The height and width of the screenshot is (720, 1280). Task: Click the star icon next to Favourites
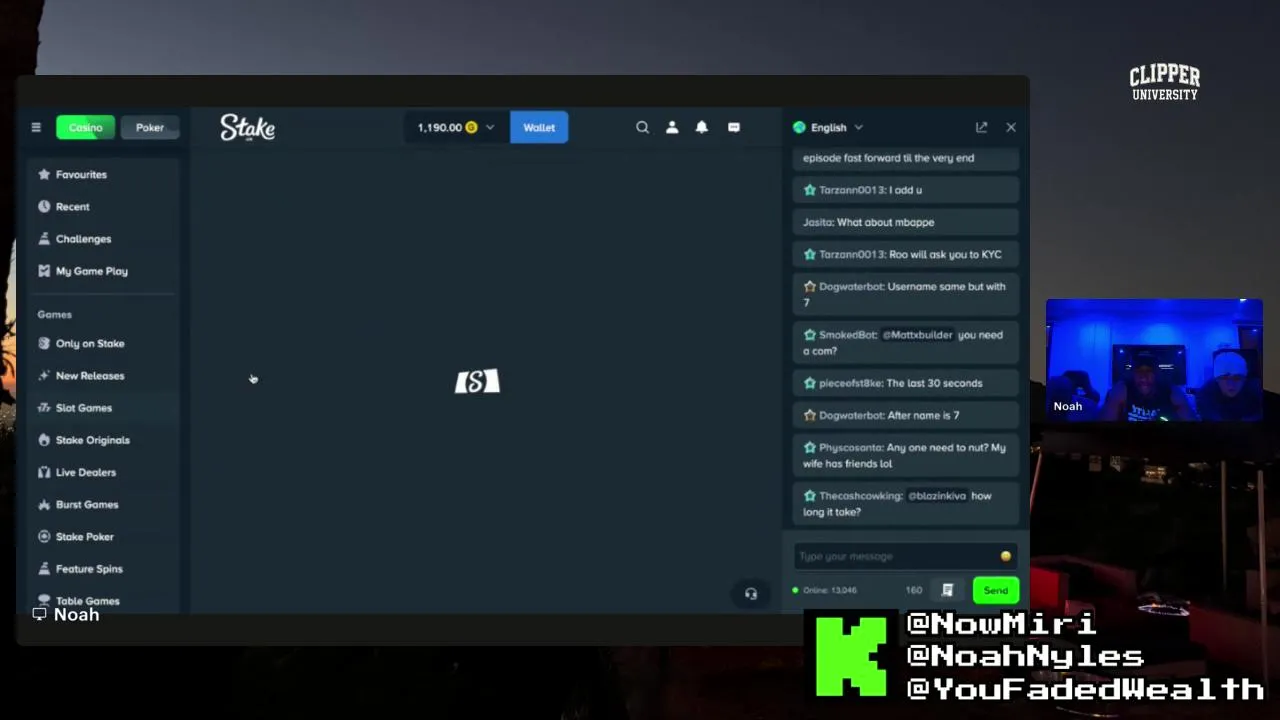click(x=44, y=174)
